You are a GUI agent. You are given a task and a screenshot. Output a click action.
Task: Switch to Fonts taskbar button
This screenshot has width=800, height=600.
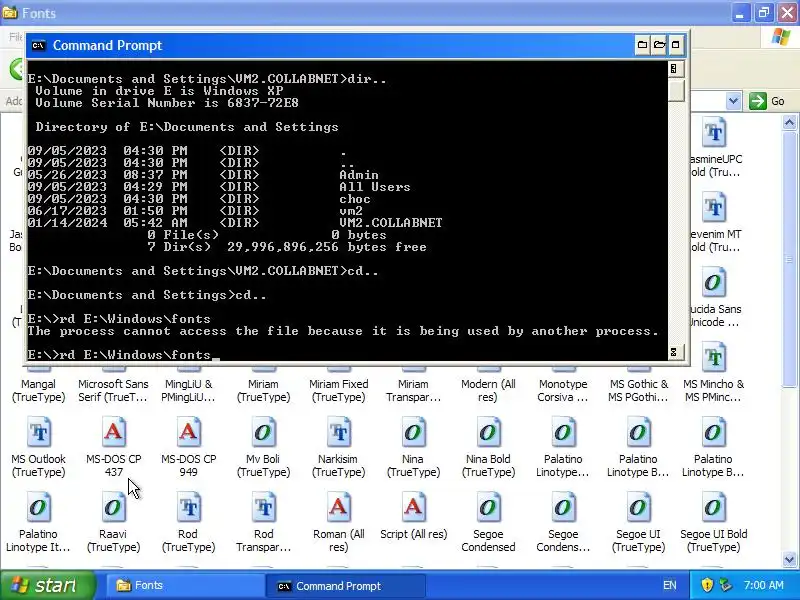click(x=185, y=586)
